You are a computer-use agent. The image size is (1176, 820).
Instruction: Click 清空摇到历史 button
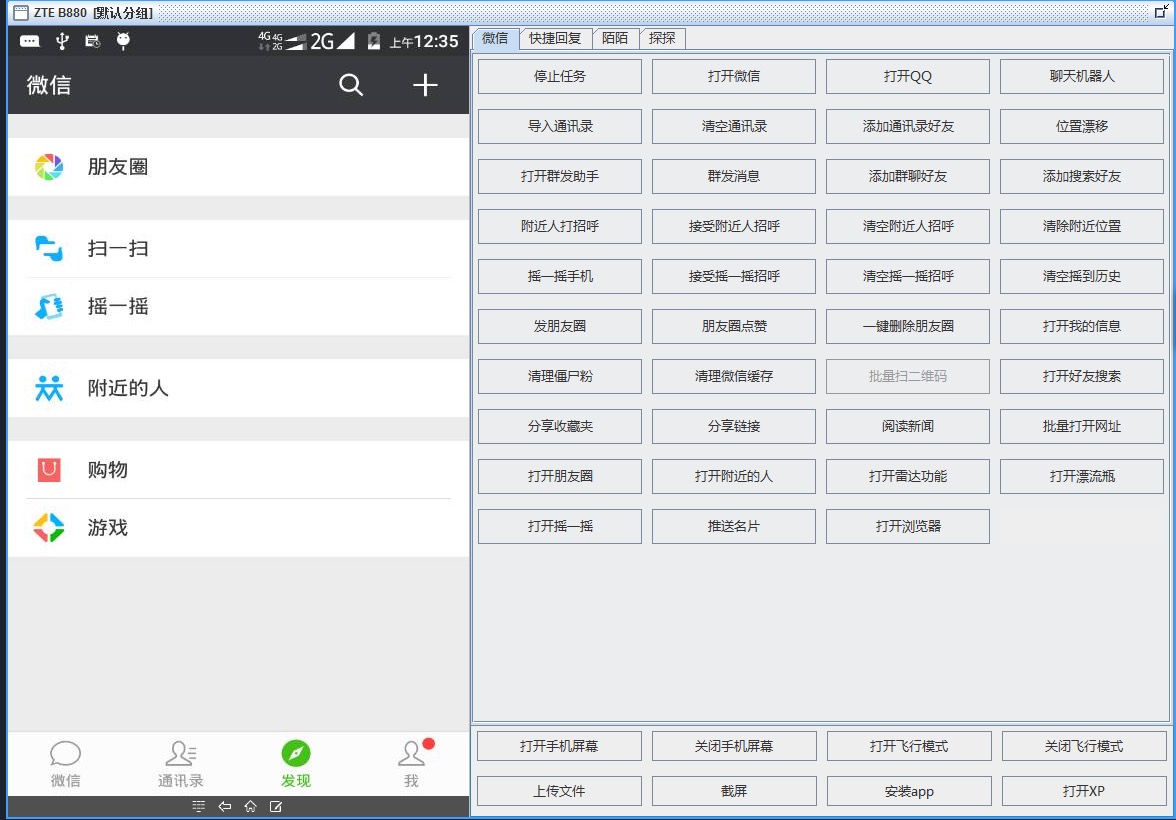[1082, 276]
